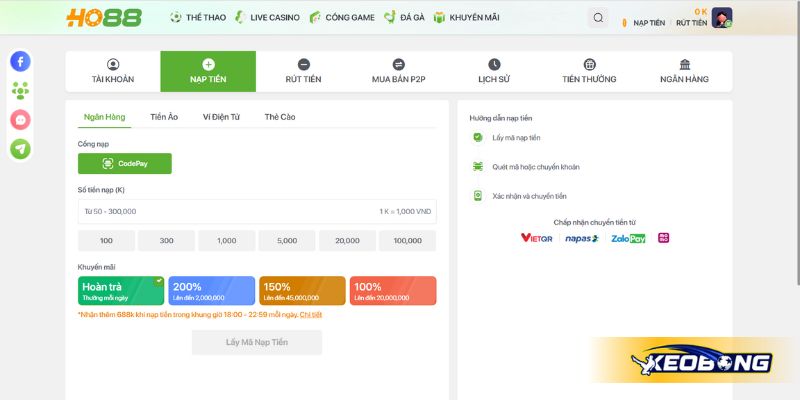
Task: Pick the 150% bonus promotion card
Action: (x=302, y=290)
